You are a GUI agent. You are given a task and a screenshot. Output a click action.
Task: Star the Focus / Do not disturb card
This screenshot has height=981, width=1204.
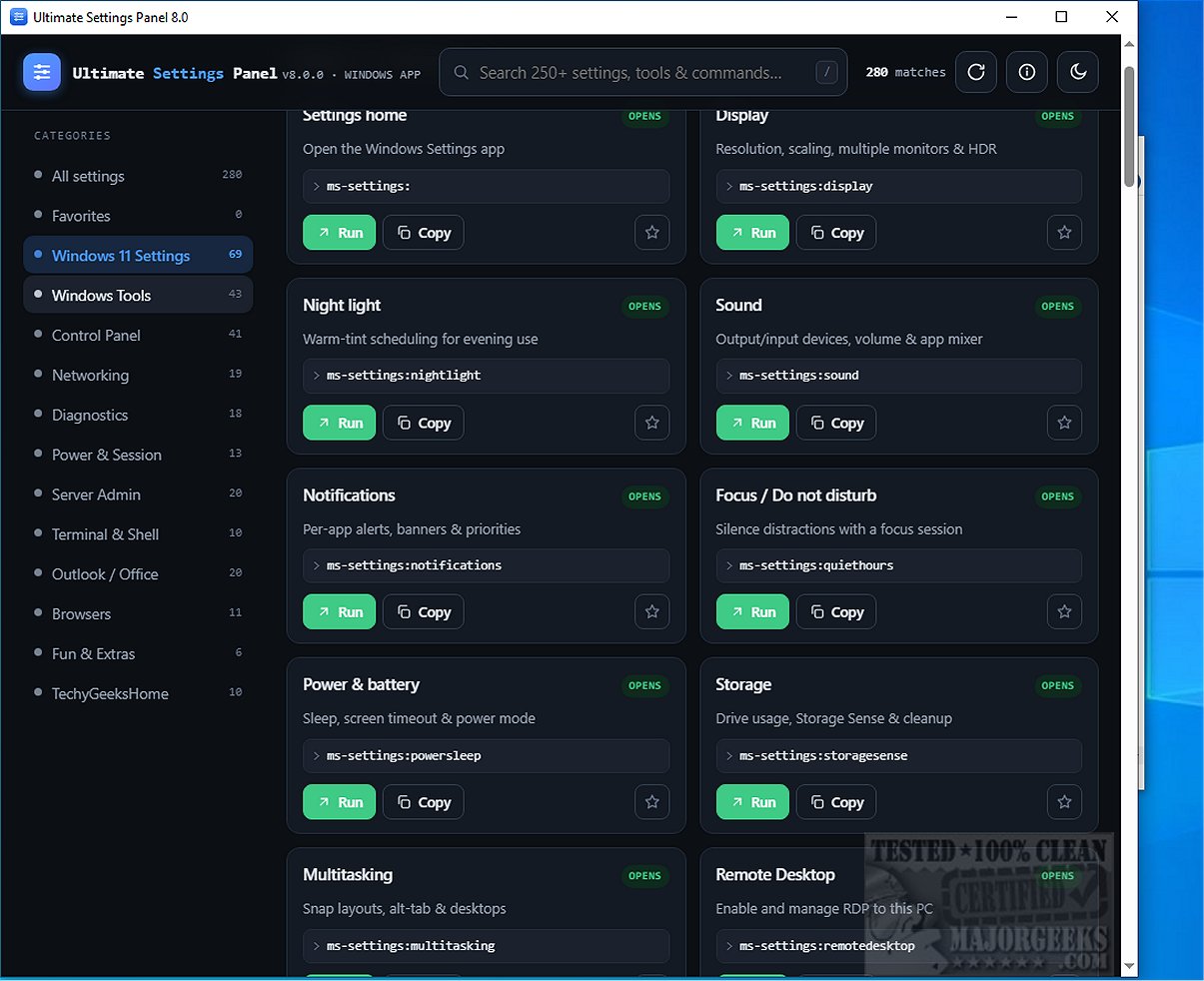1065,611
